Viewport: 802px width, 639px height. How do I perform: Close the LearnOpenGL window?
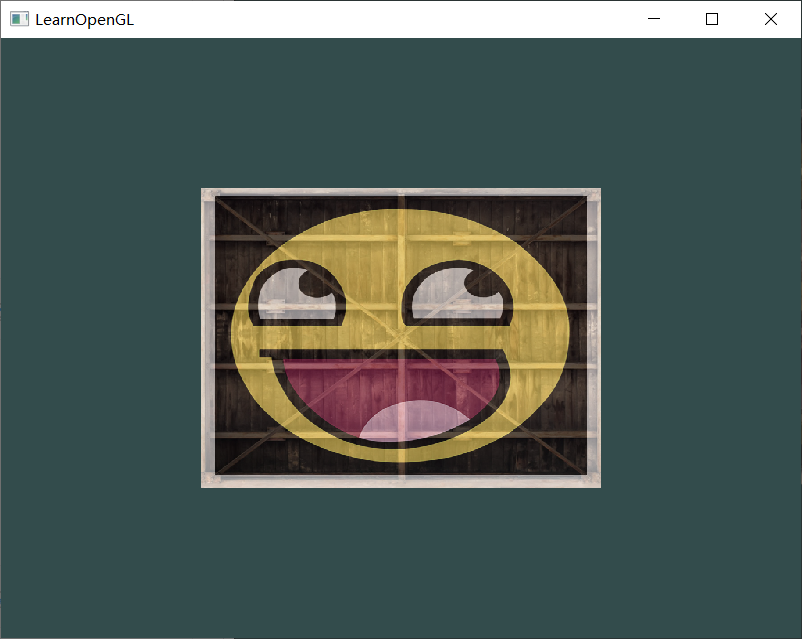(771, 19)
